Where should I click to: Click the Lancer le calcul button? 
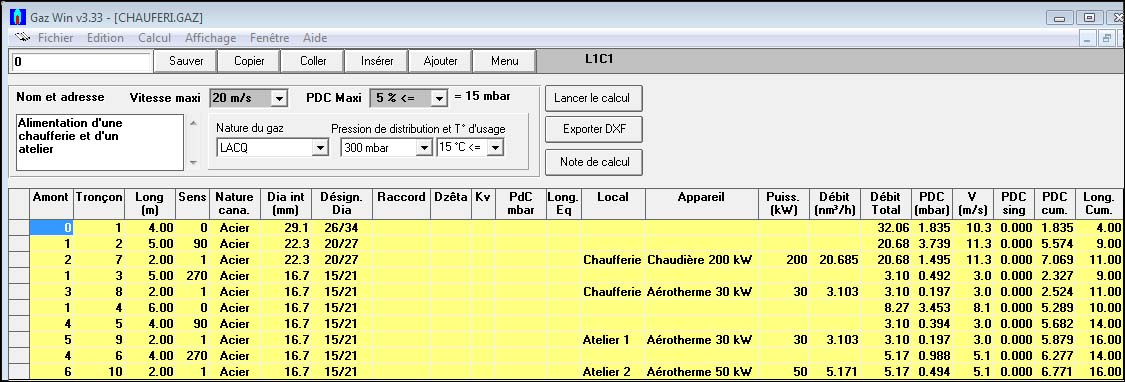point(593,98)
